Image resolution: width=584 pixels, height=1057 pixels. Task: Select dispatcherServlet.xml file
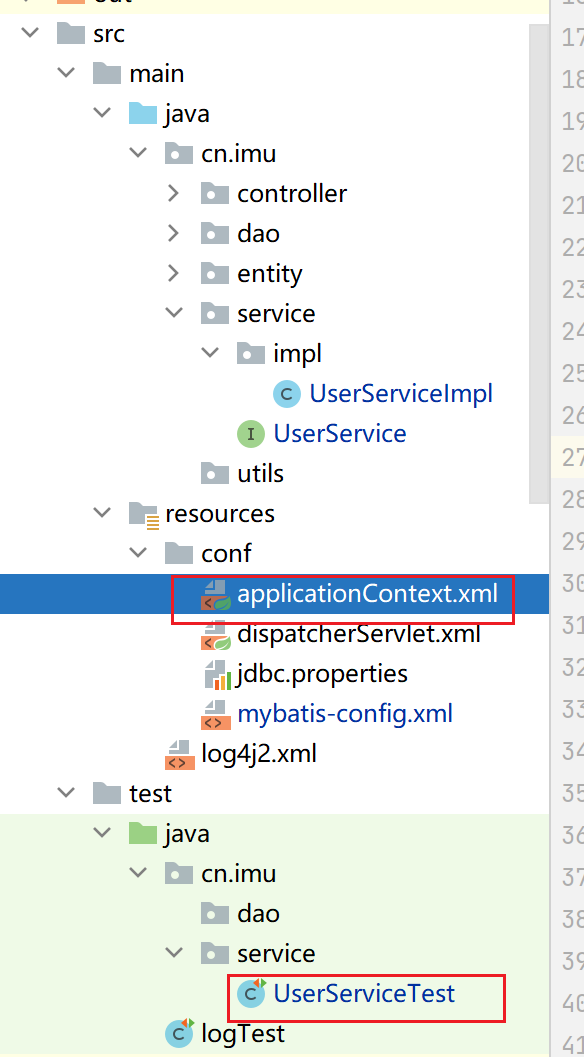(x=359, y=634)
